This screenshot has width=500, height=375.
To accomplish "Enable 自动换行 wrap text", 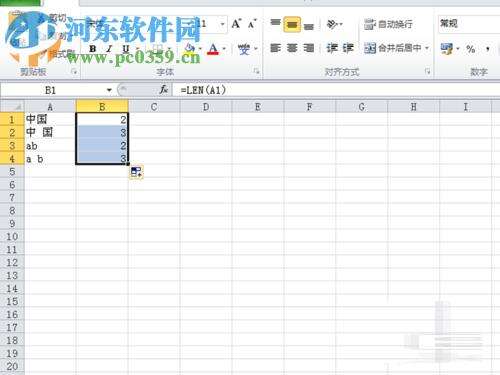I will (x=388, y=24).
